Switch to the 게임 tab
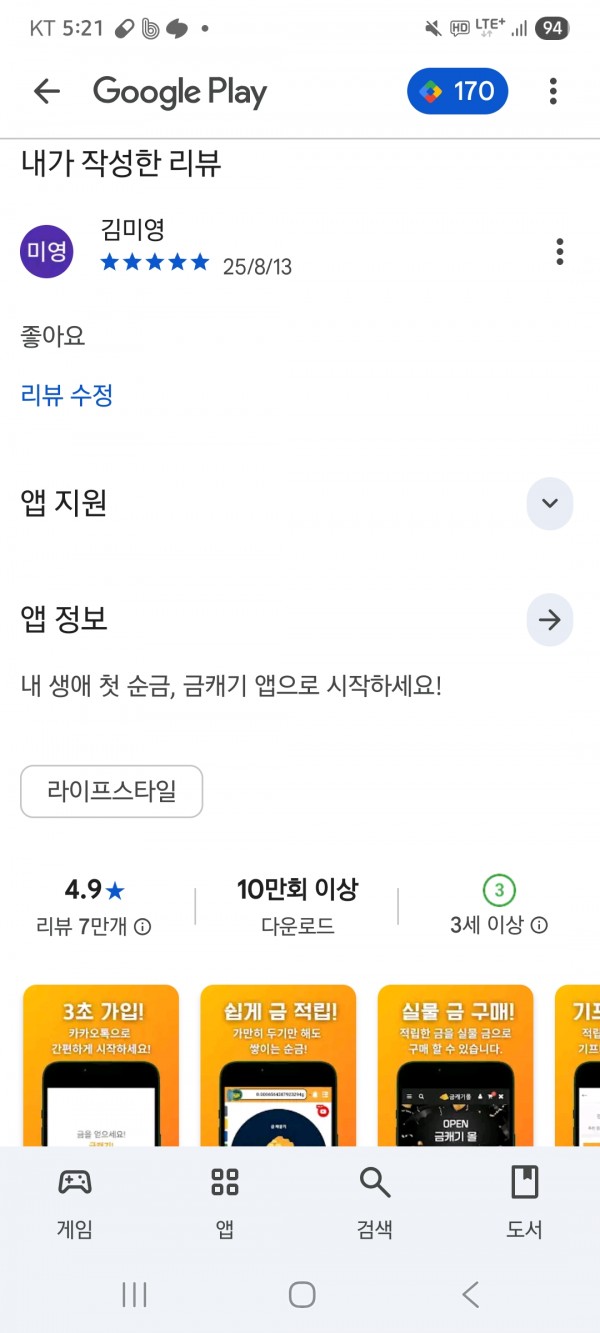 pyautogui.click(x=75, y=1203)
